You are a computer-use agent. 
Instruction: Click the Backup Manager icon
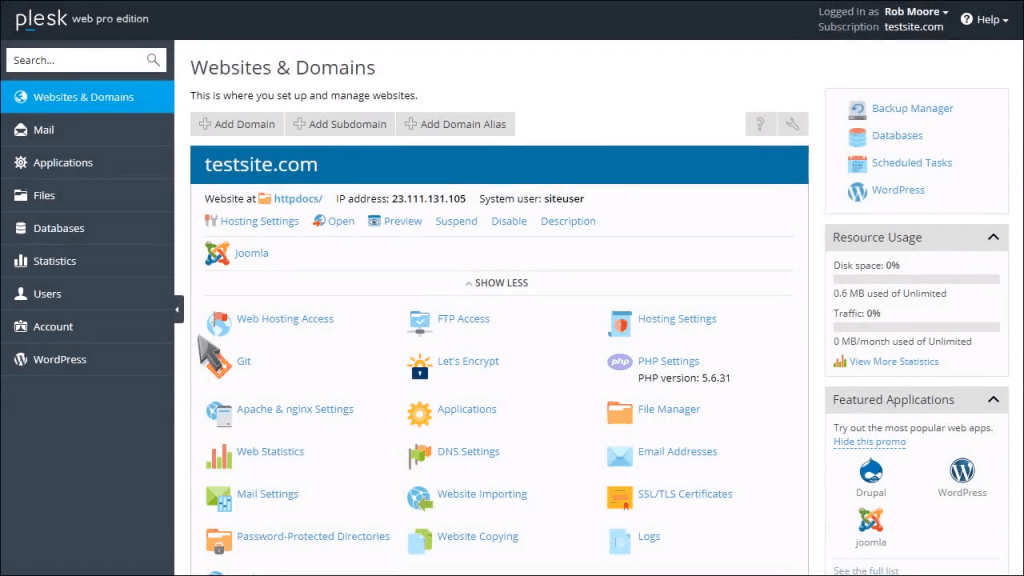coord(857,109)
